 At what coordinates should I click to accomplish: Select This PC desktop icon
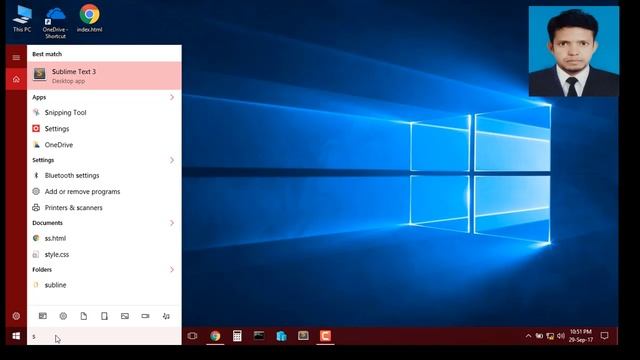tap(22, 19)
